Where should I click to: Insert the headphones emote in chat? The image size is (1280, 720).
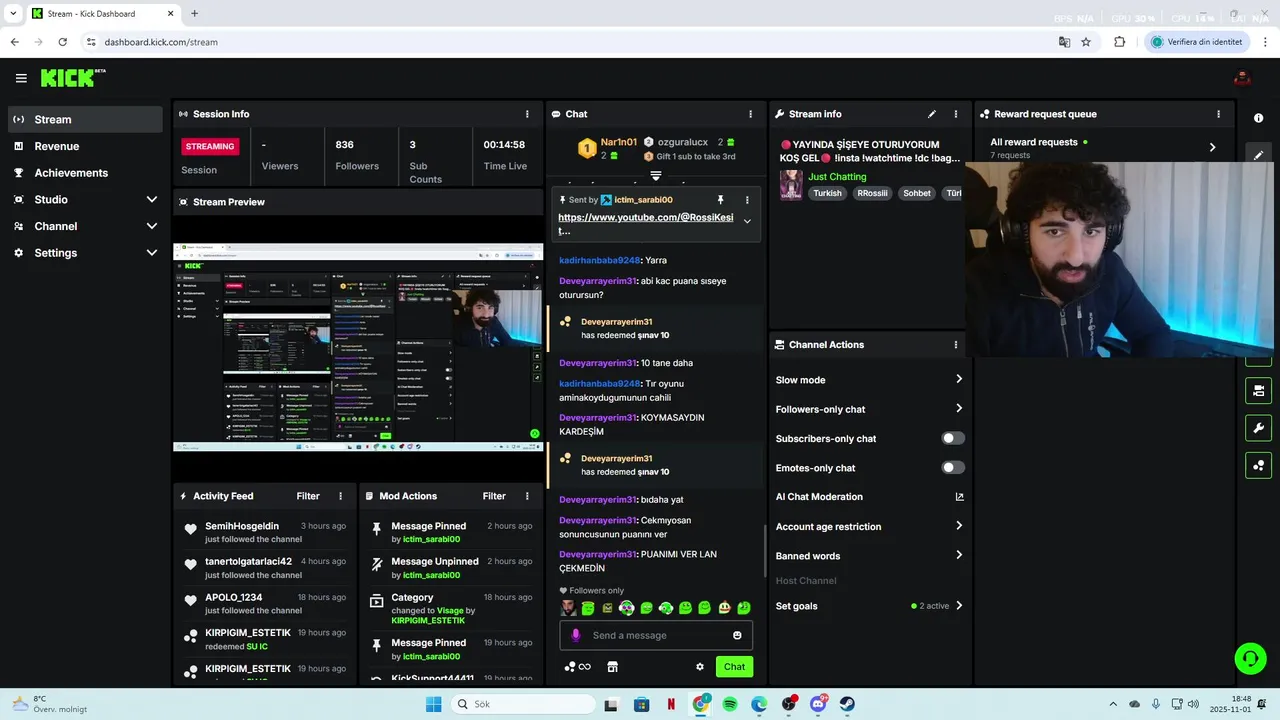[x=626, y=608]
